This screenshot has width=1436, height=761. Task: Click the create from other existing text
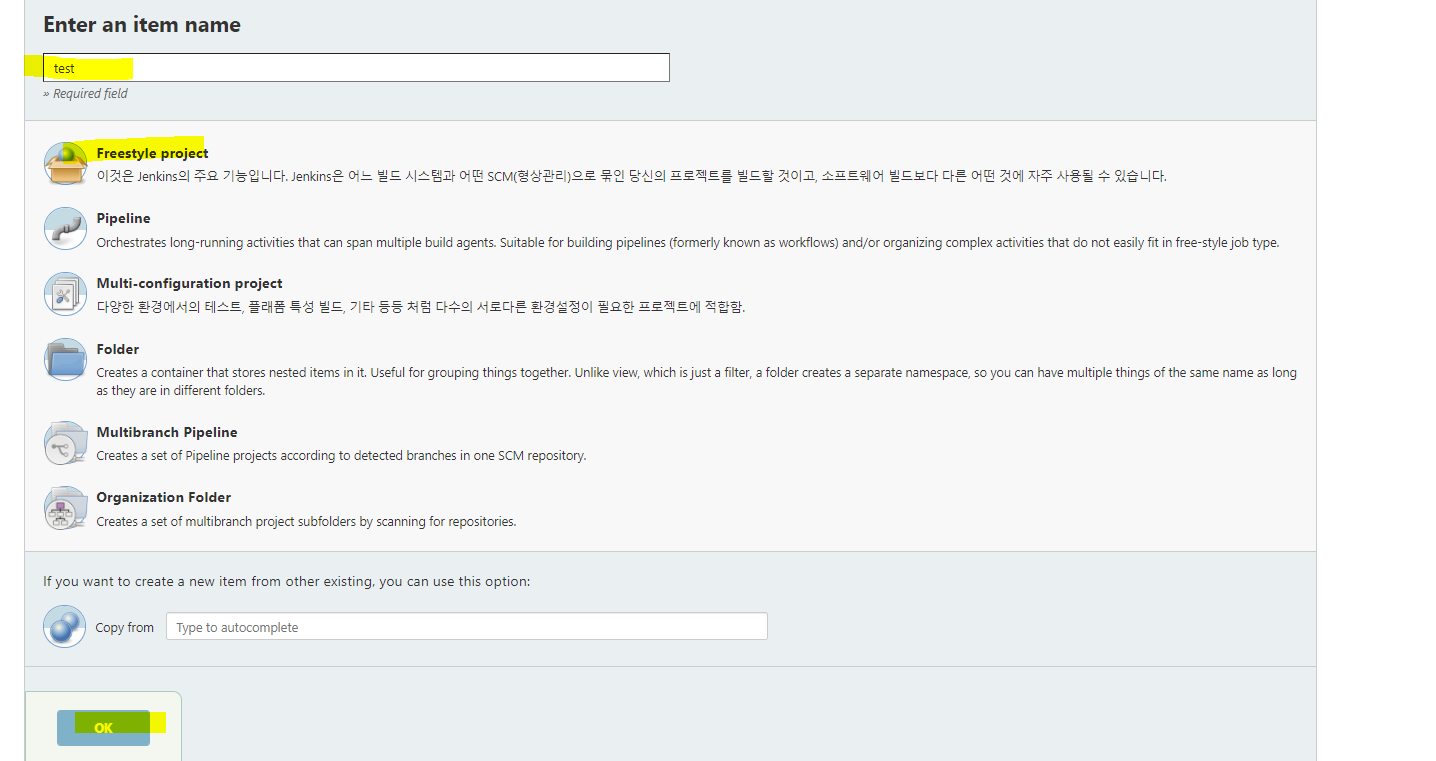(287, 581)
